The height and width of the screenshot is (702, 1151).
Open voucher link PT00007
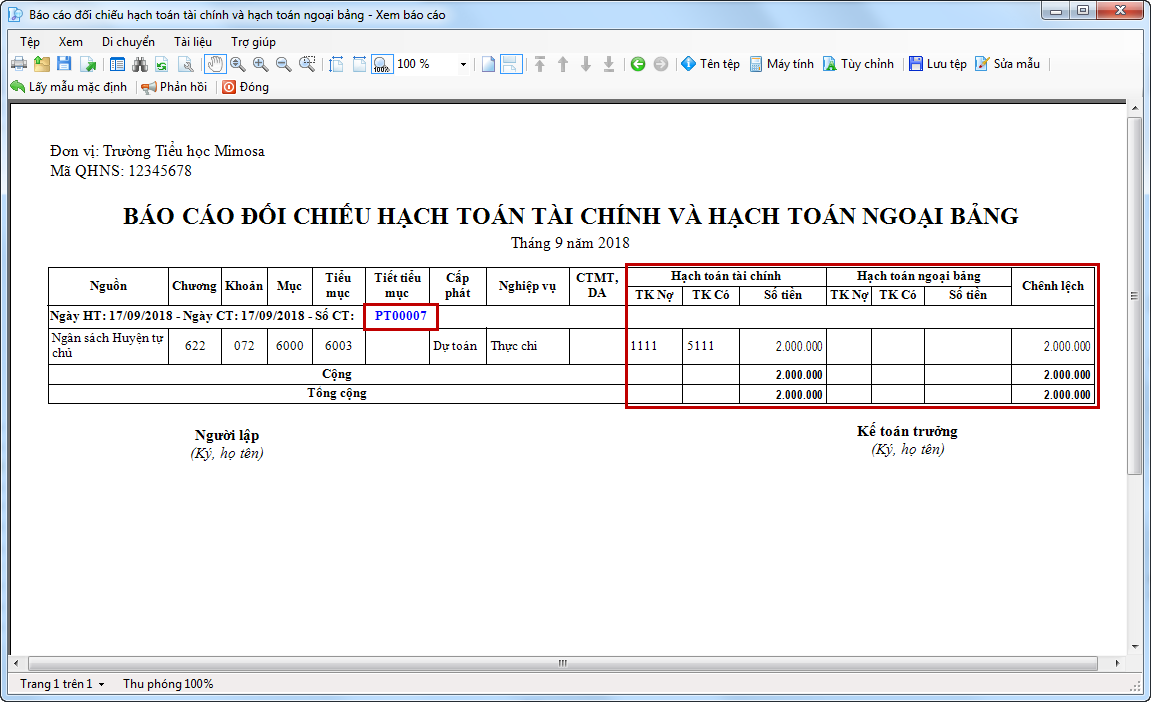pos(401,316)
